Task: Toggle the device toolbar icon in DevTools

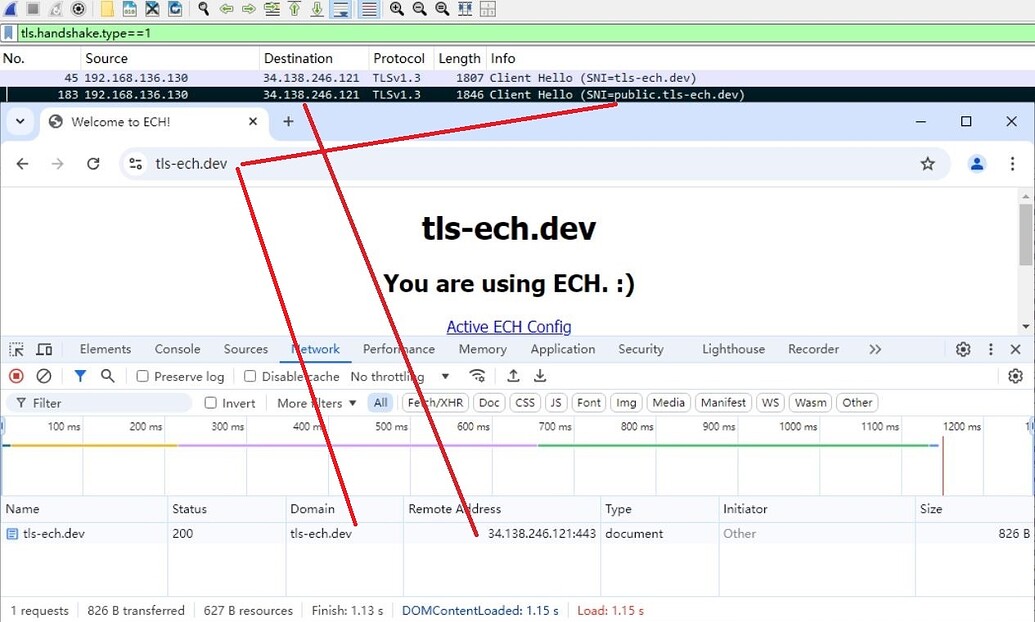Action: pyautogui.click(x=44, y=349)
